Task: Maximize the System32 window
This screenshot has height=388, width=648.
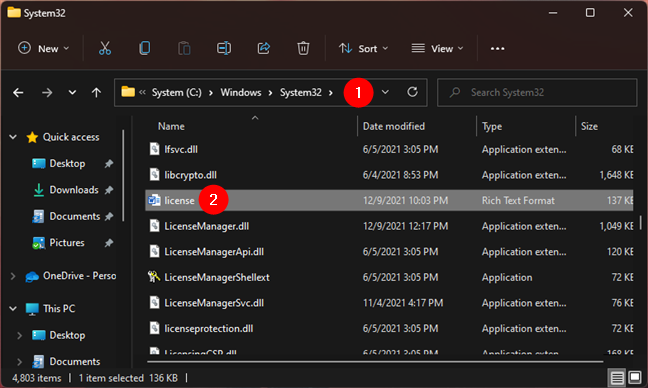Action: [x=590, y=13]
